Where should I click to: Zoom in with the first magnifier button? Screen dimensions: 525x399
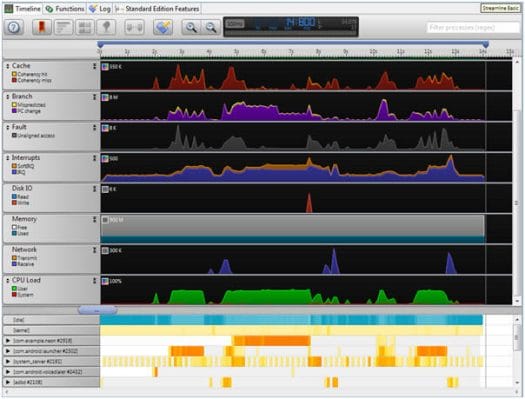click(x=191, y=27)
